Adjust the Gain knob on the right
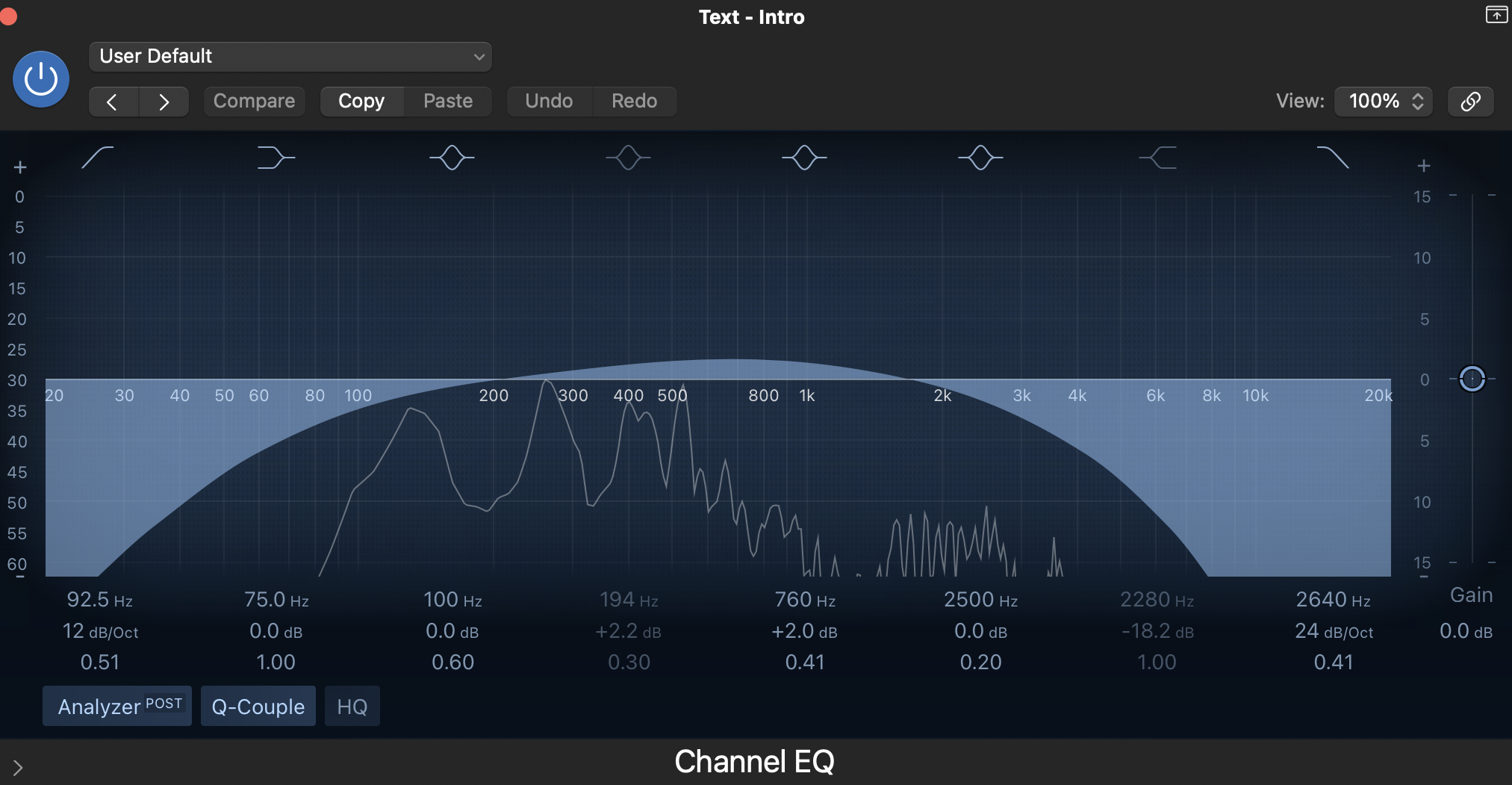The width and height of the screenshot is (1512, 785). coord(1472,379)
